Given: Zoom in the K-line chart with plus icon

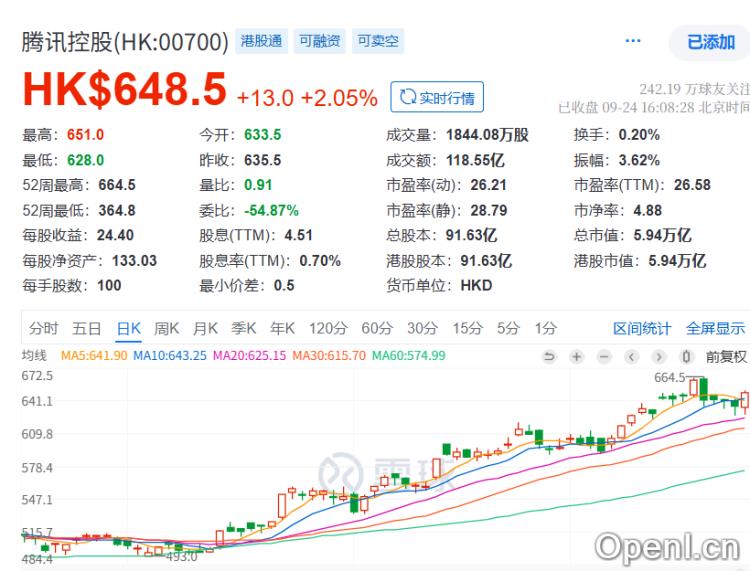Looking at the screenshot, I should [x=577, y=357].
